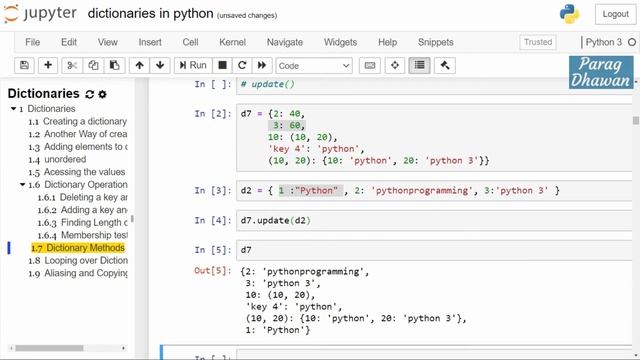Click the notebook vertical scrollbar thumb
Viewport: 640px width, 360px height.
pyautogui.click(x=636, y=121)
